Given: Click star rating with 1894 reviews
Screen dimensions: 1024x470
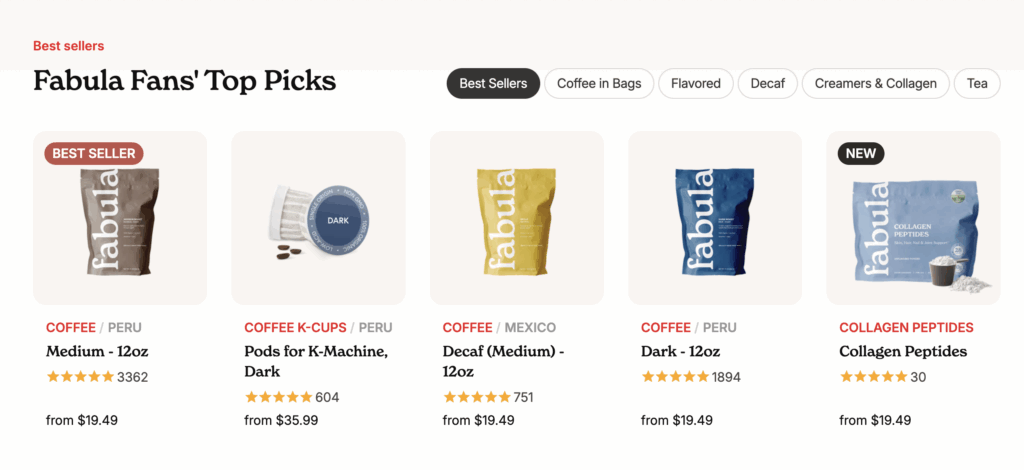Looking at the screenshot, I should (x=675, y=377).
